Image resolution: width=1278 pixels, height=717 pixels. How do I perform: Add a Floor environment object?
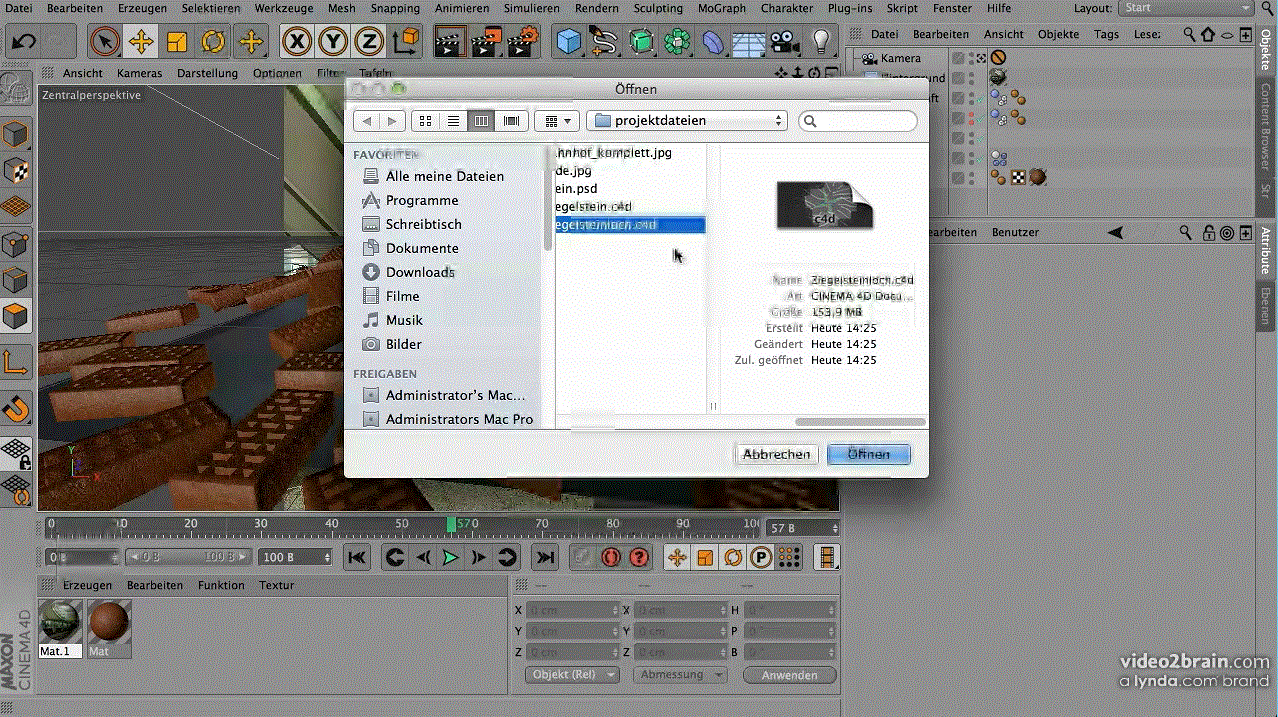coord(749,42)
